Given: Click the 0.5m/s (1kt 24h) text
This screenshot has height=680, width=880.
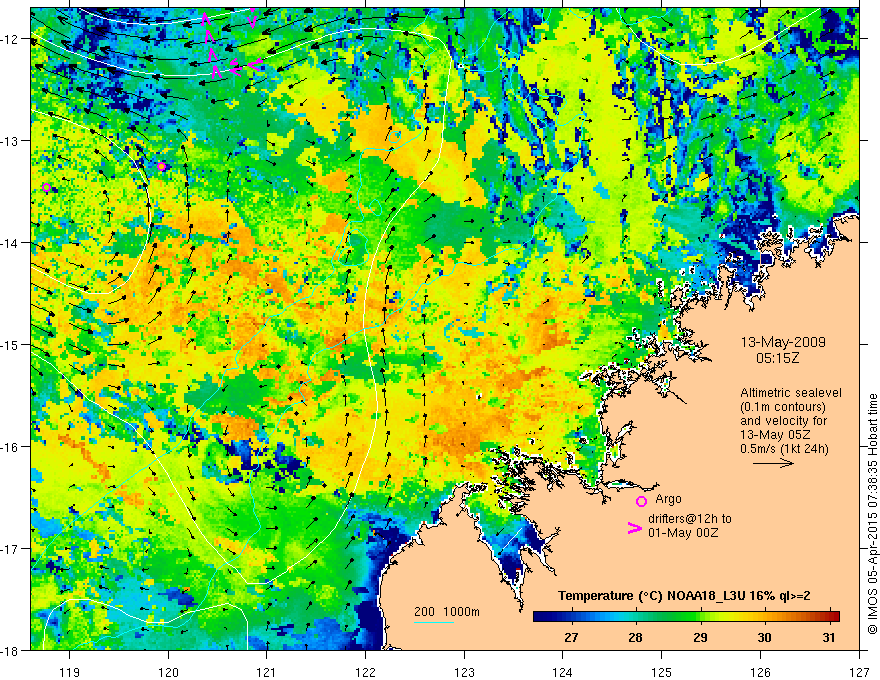Looking at the screenshot, I should tap(784, 448).
